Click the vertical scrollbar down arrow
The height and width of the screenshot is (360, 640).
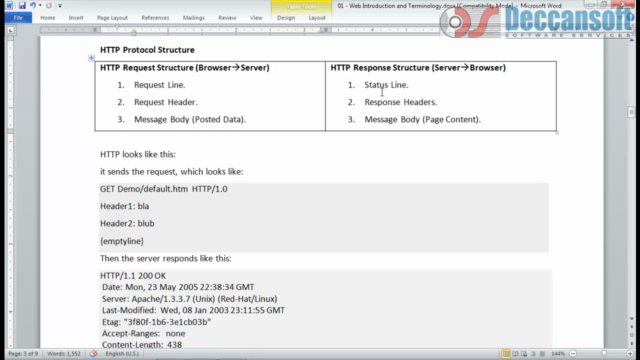(632, 318)
